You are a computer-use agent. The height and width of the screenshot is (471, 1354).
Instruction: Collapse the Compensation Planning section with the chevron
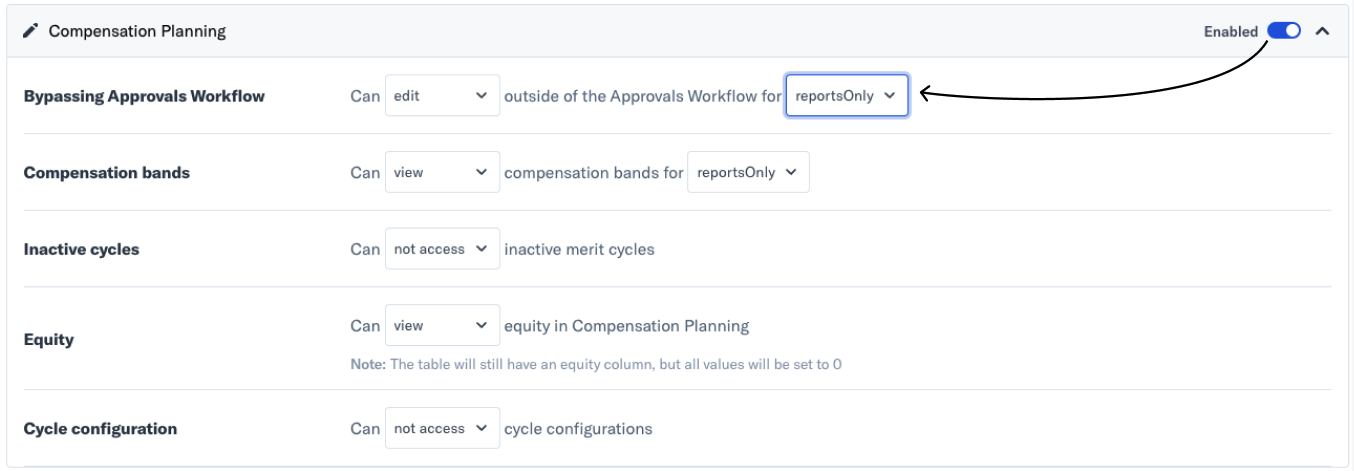coord(1322,31)
